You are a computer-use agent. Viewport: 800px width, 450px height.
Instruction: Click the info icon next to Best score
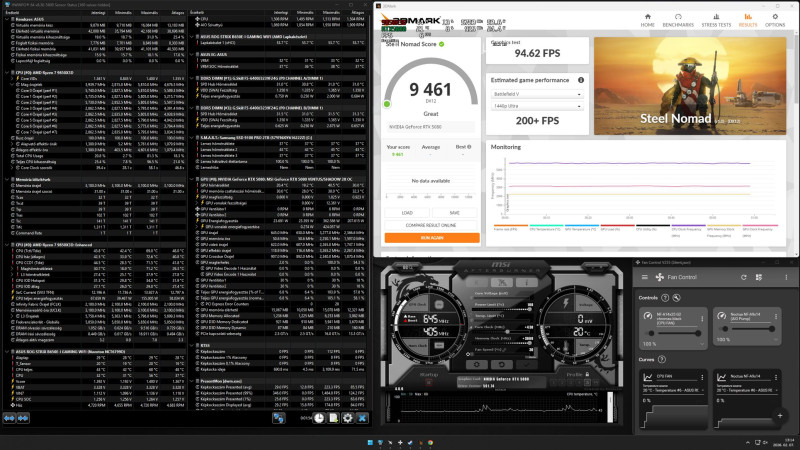point(469,147)
